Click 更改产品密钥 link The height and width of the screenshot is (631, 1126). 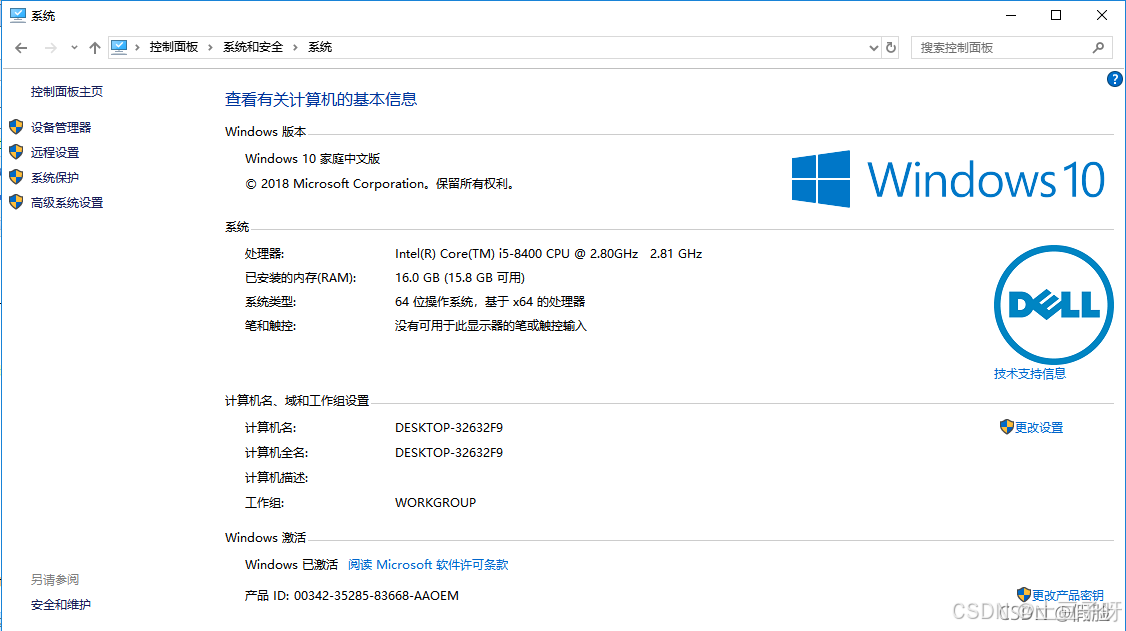(x=1068, y=595)
